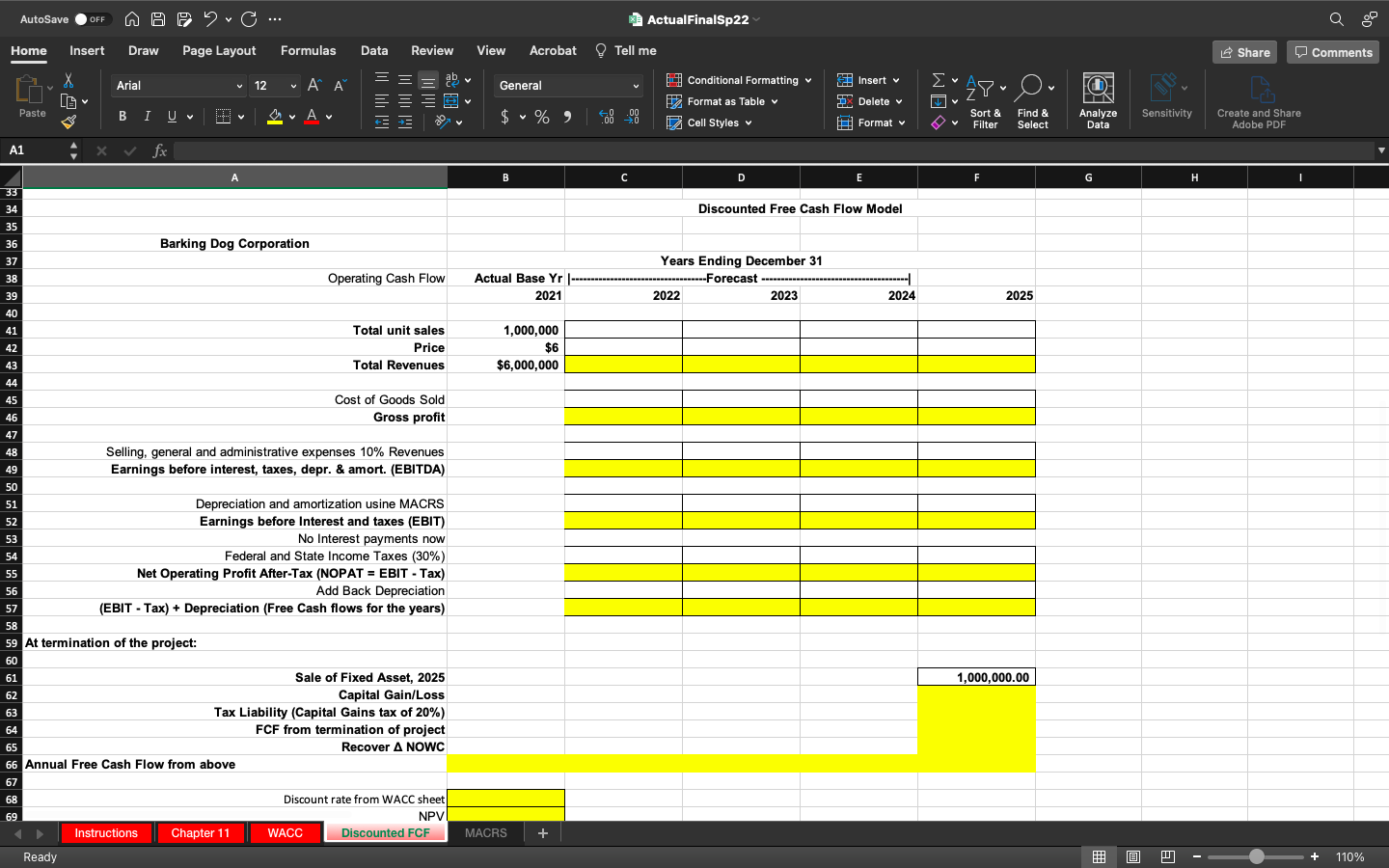
Task: Open the Find & Select magnifier
Action: click(1032, 100)
